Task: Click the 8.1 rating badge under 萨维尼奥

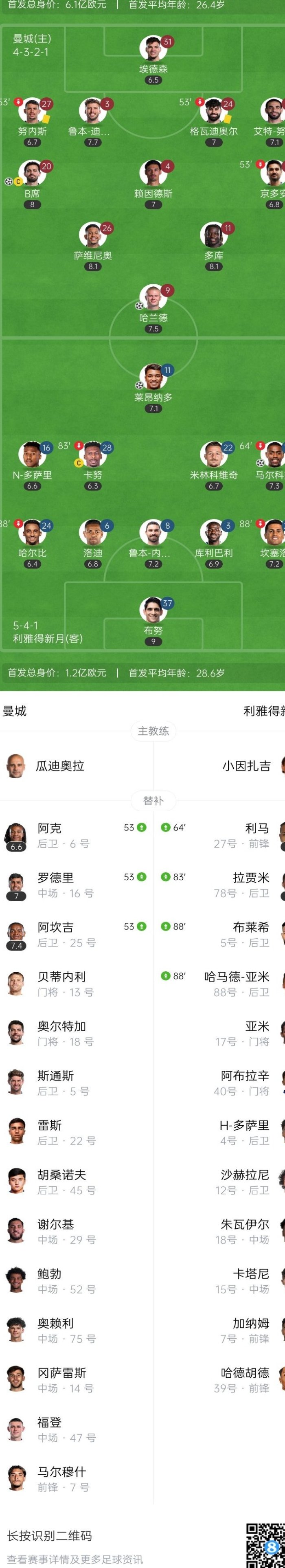Action: [x=92, y=267]
